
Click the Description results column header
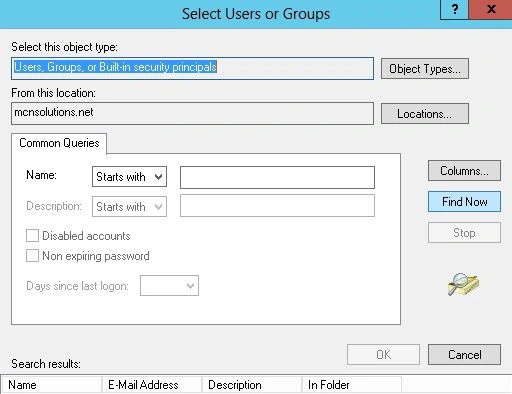point(252,385)
